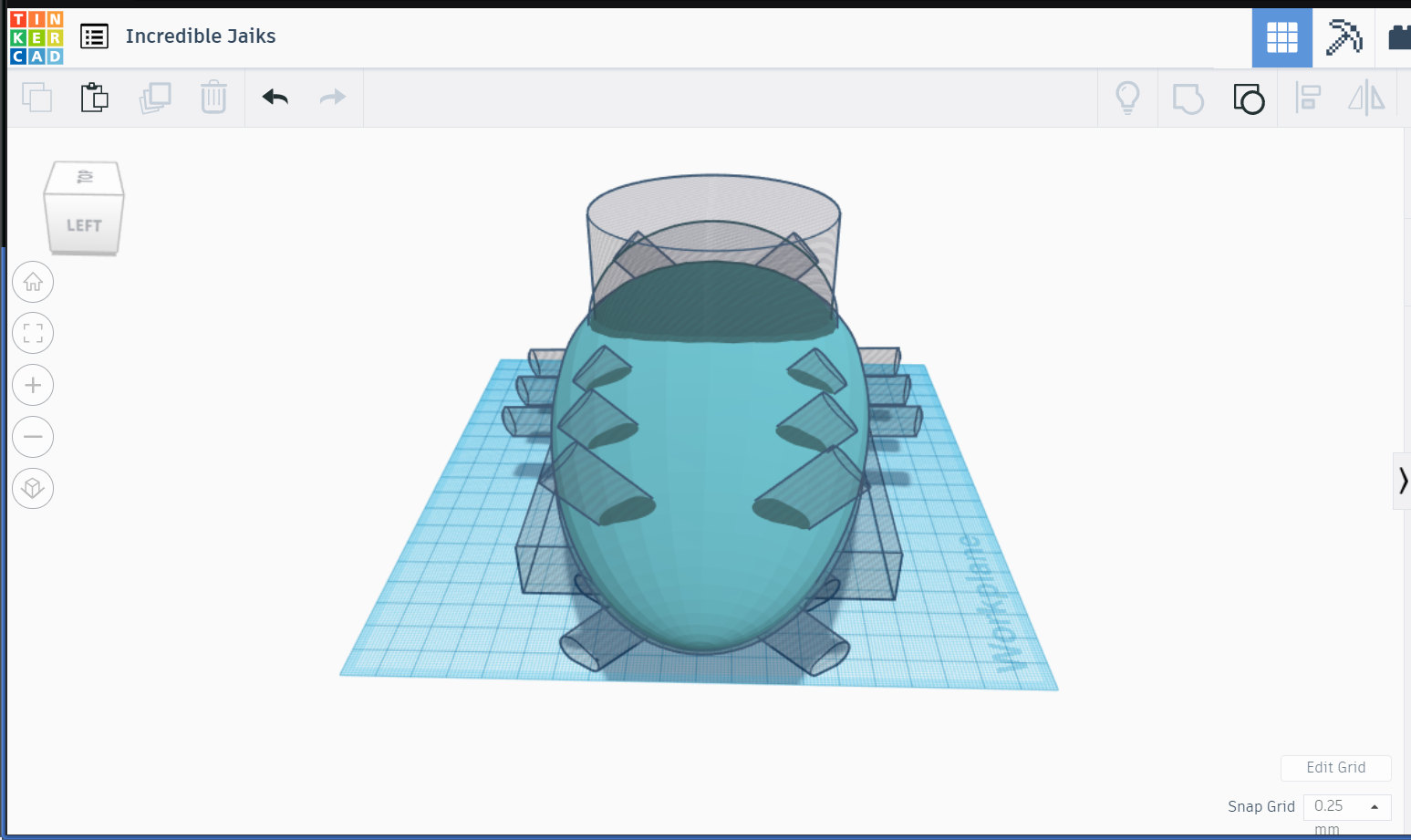The image size is (1411, 840).
Task: Click the Mirror tool icon
Action: point(1366,98)
